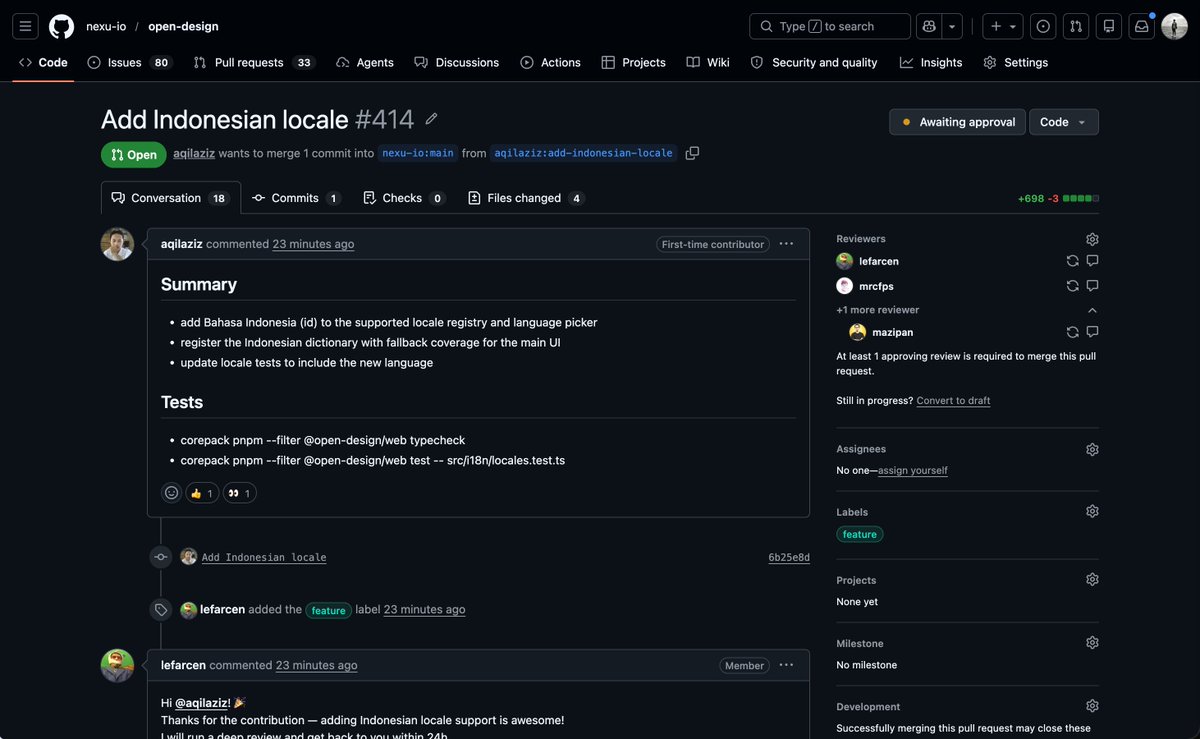The image size is (1200, 739).
Task: Open the Pull requests tab
Action: (x=254, y=62)
